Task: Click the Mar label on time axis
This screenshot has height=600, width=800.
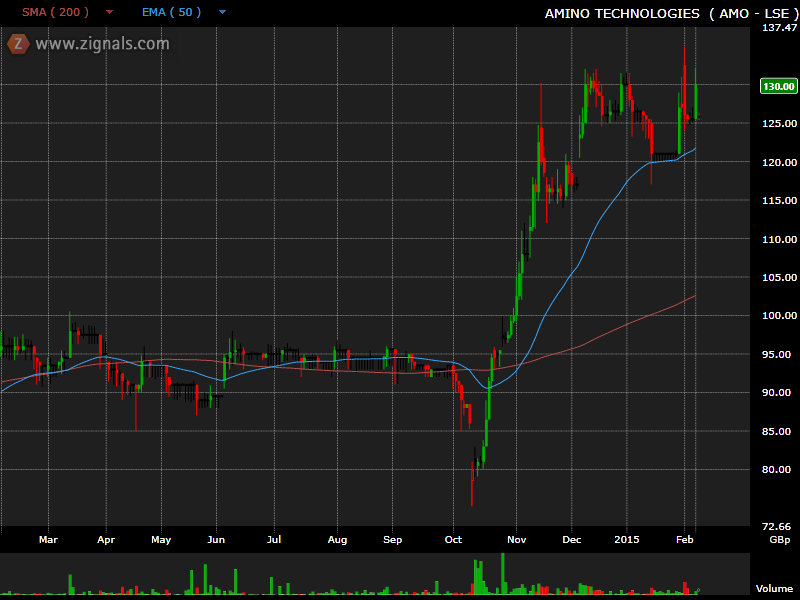Action: [48, 539]
